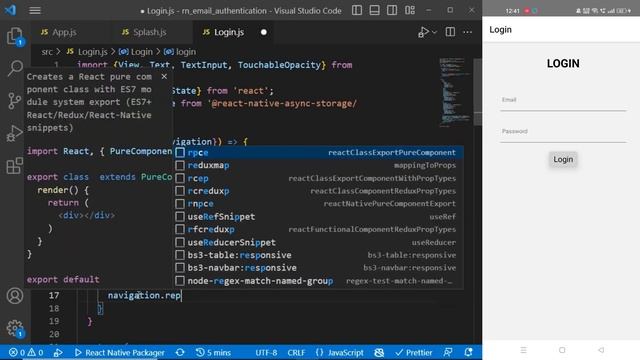
Task: Choose the rcep snippet suggestion
Action: click(x=318, y=178)
